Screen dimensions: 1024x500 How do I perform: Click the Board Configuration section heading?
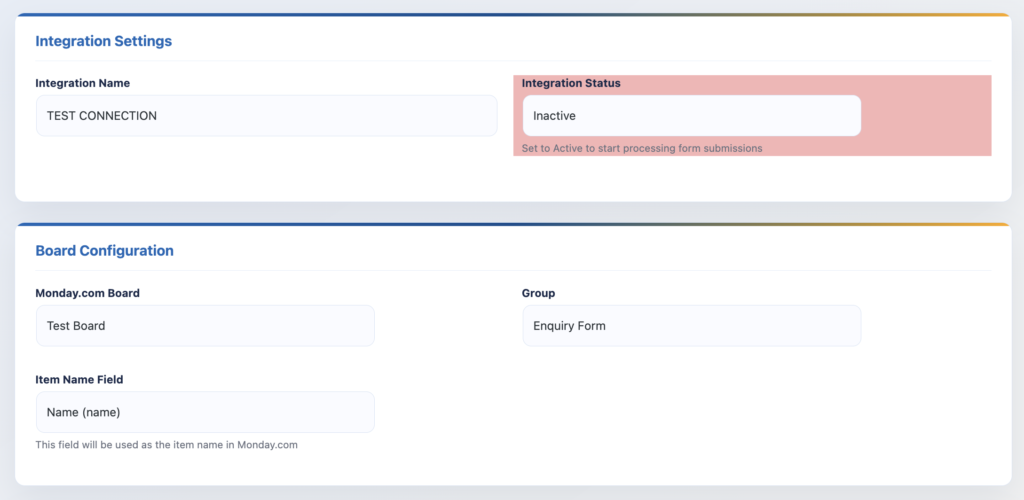pyautogui.click(x=105, y=251)
